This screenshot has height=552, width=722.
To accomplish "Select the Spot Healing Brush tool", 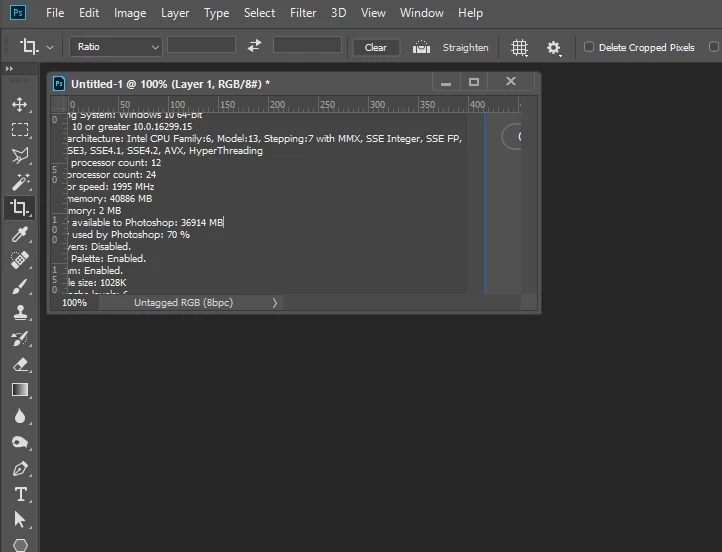I will tap(20, 260).
